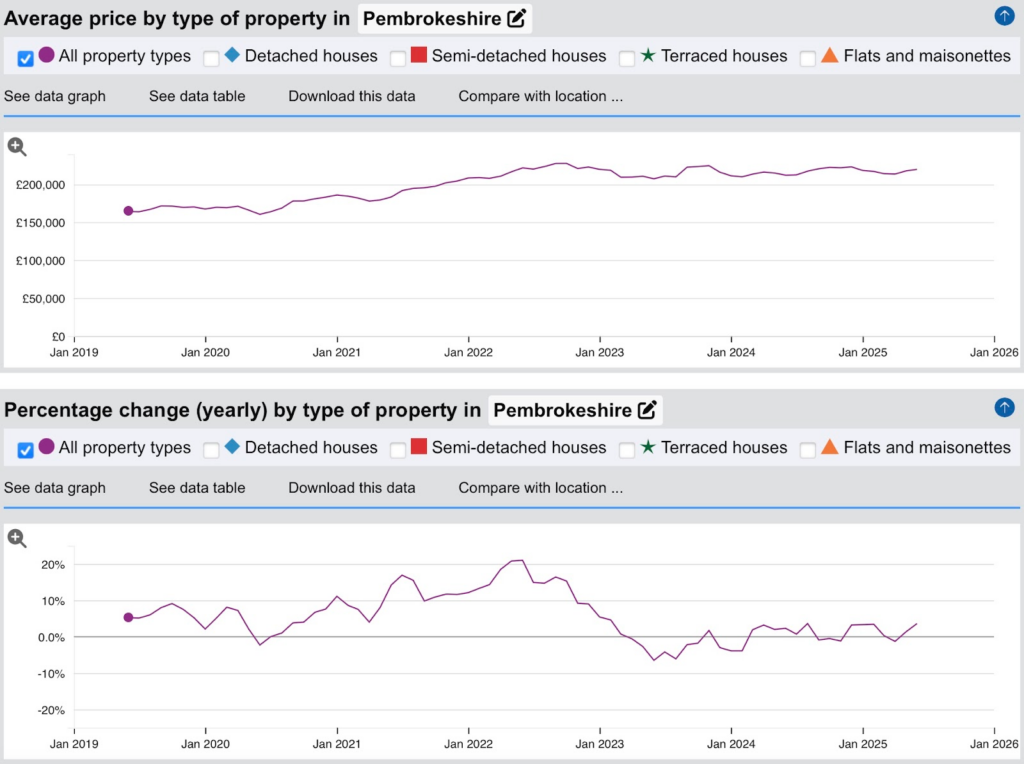Switch to See data table for average price
1024x764 pixels.
197,96
